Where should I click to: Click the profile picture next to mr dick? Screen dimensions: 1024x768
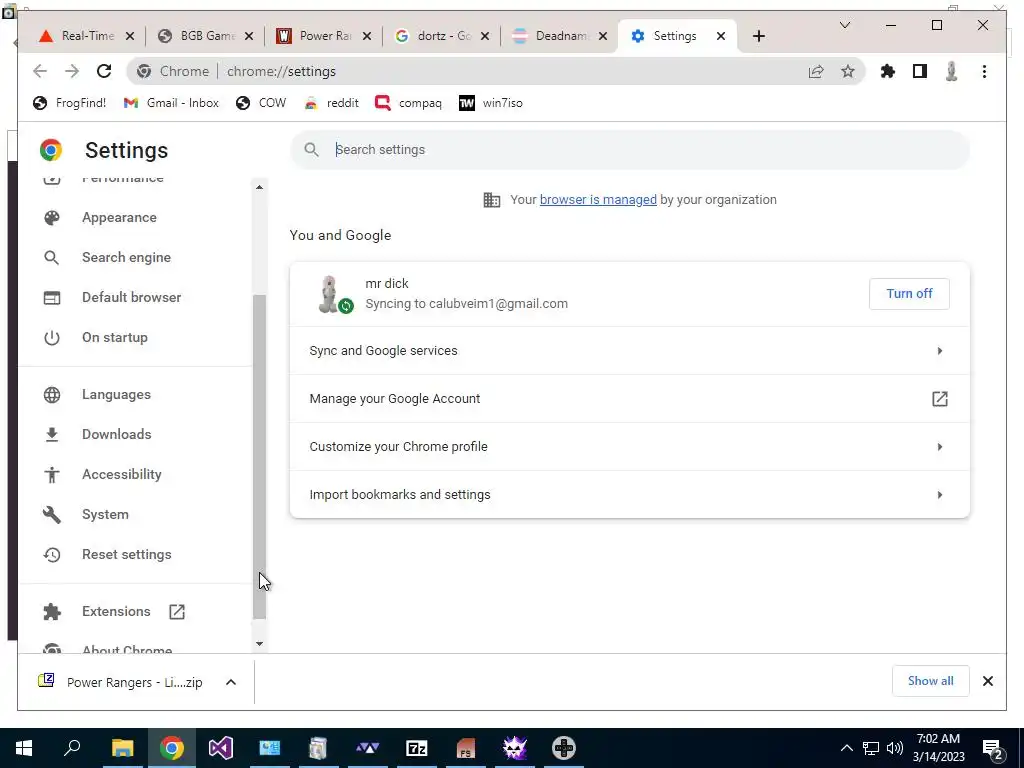330,294
